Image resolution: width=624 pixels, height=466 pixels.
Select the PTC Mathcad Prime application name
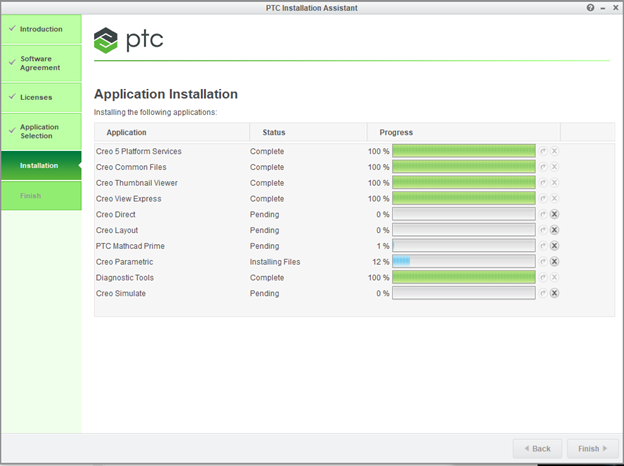coord(130,246)
